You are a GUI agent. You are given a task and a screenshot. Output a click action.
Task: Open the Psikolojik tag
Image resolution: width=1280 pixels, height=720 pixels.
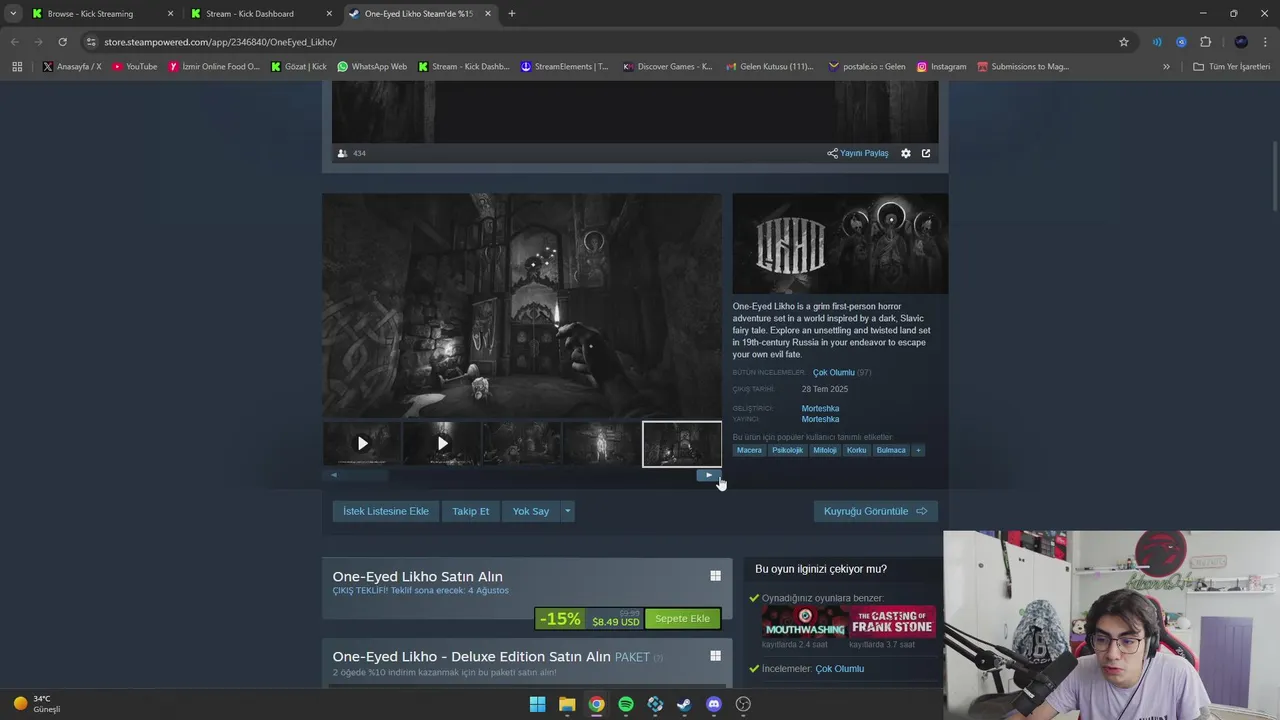[787, 450]
